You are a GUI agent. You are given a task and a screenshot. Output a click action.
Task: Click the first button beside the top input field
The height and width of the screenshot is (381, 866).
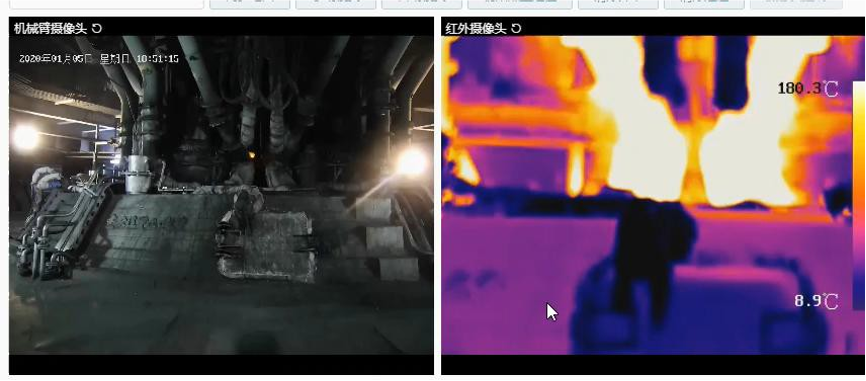tap(250, 4)
